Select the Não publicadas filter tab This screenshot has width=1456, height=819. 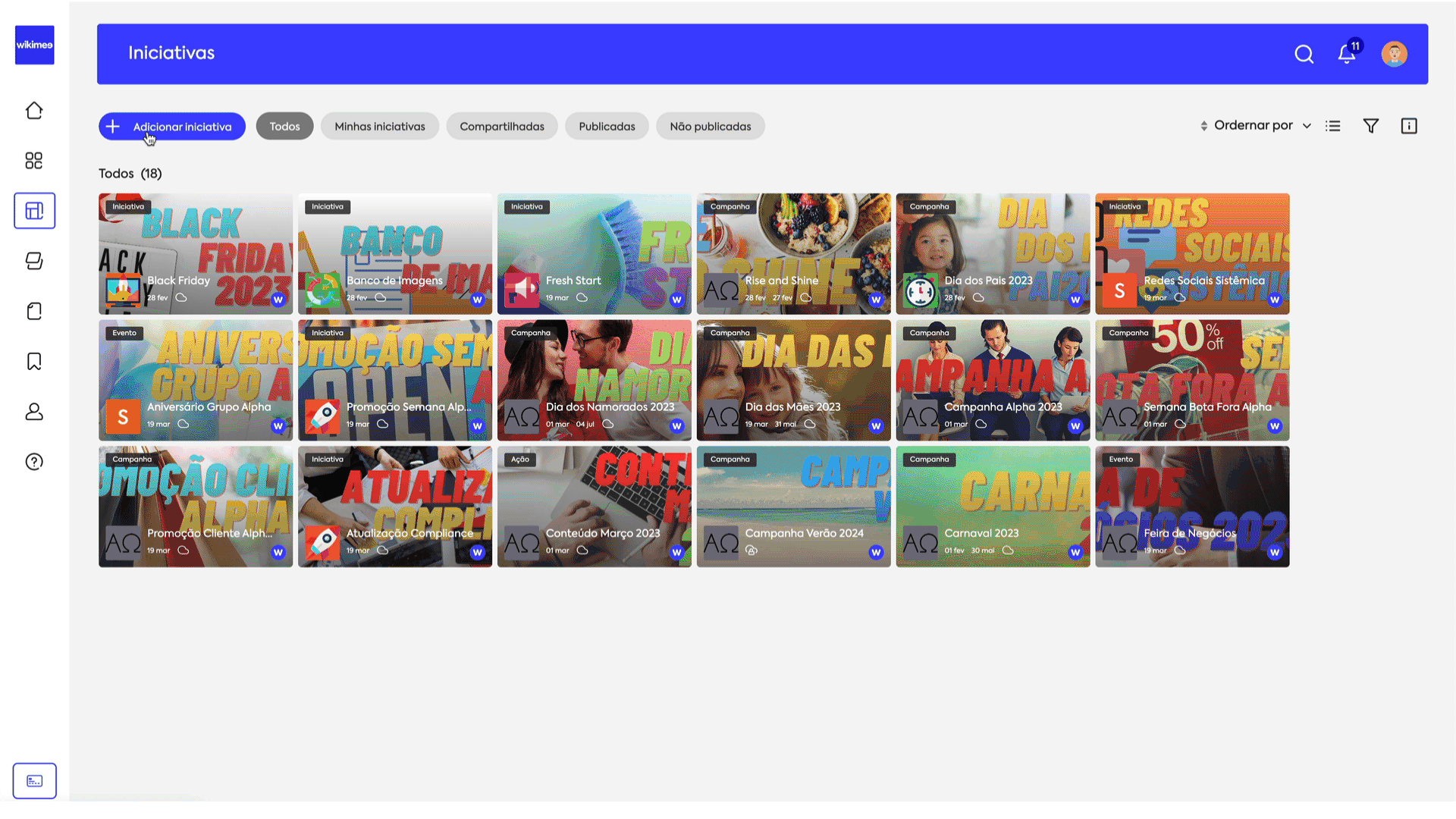point(710,127)
